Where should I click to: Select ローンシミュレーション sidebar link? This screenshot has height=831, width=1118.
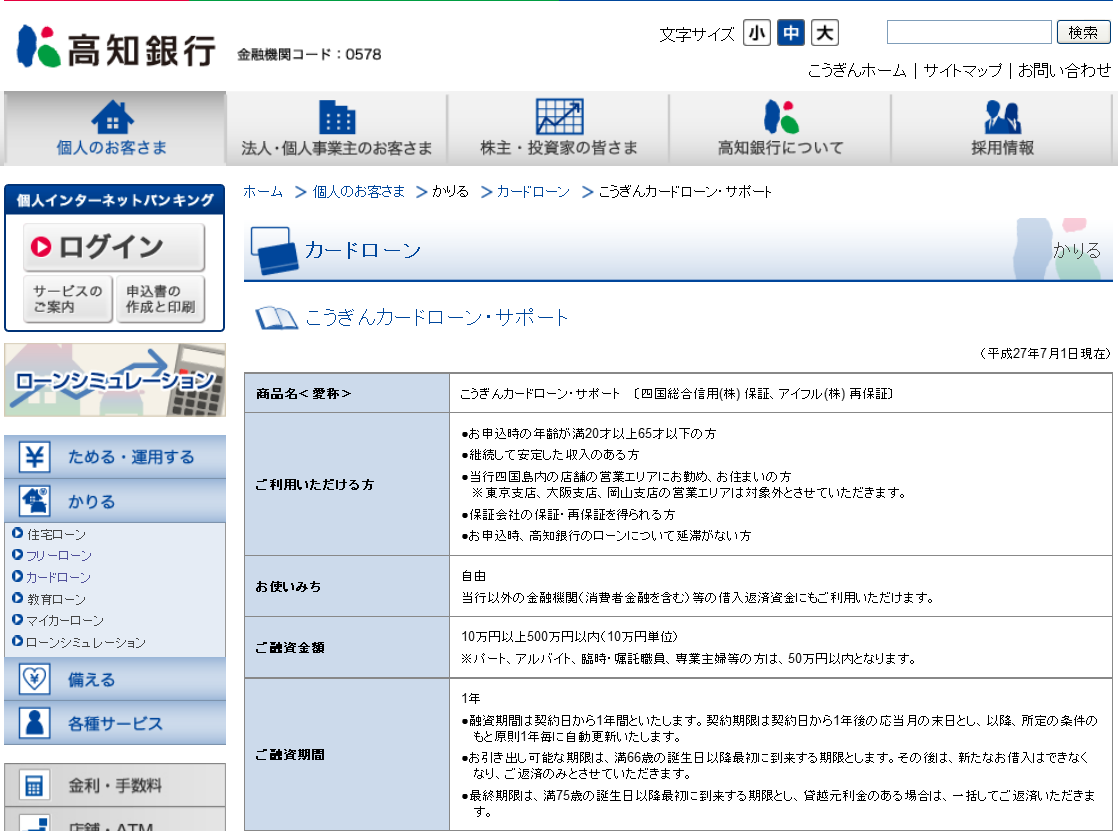tap(86, 643)
